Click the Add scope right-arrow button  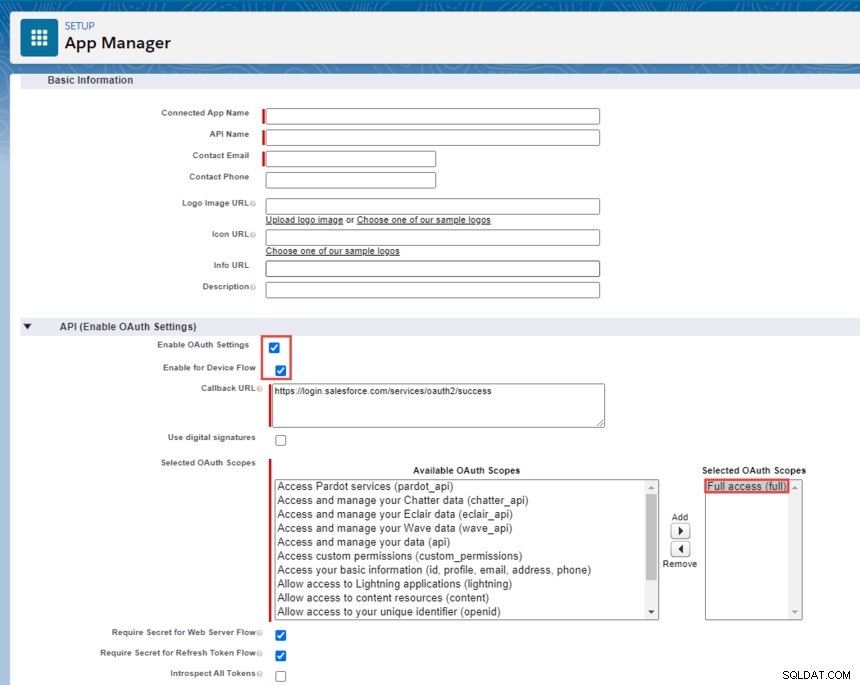tap(680, 531)
